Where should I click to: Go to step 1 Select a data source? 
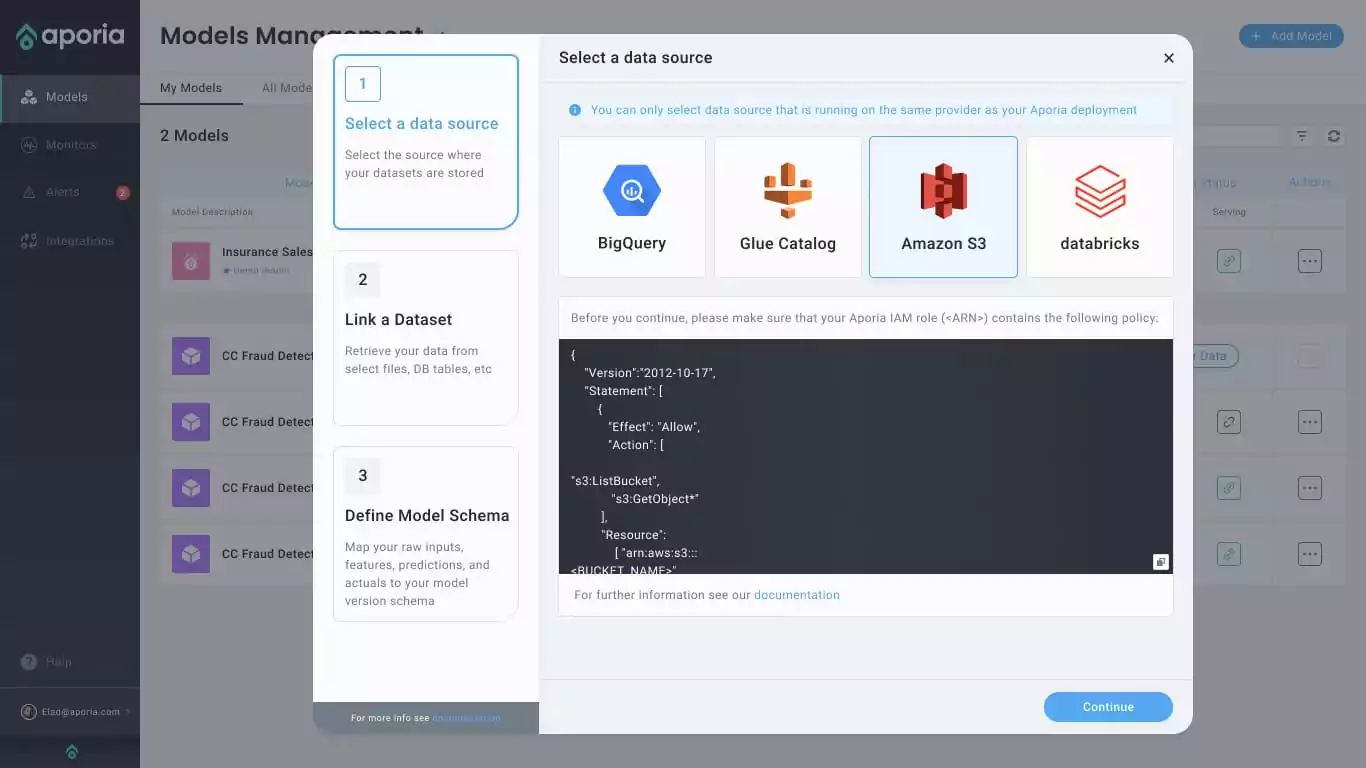tap(426, 142)
